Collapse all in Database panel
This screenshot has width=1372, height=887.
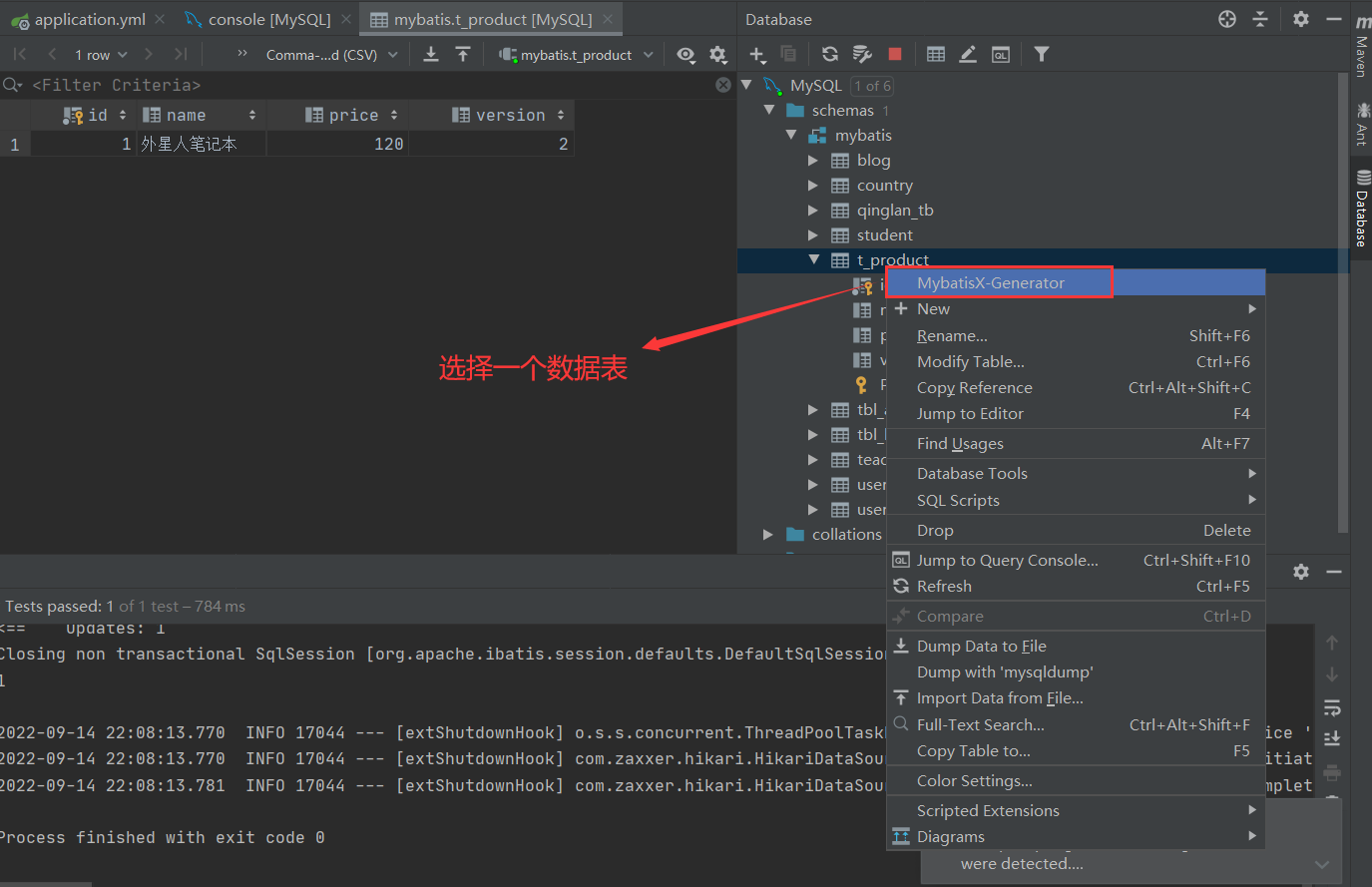pyautogui.click(x=1260, y=19)
